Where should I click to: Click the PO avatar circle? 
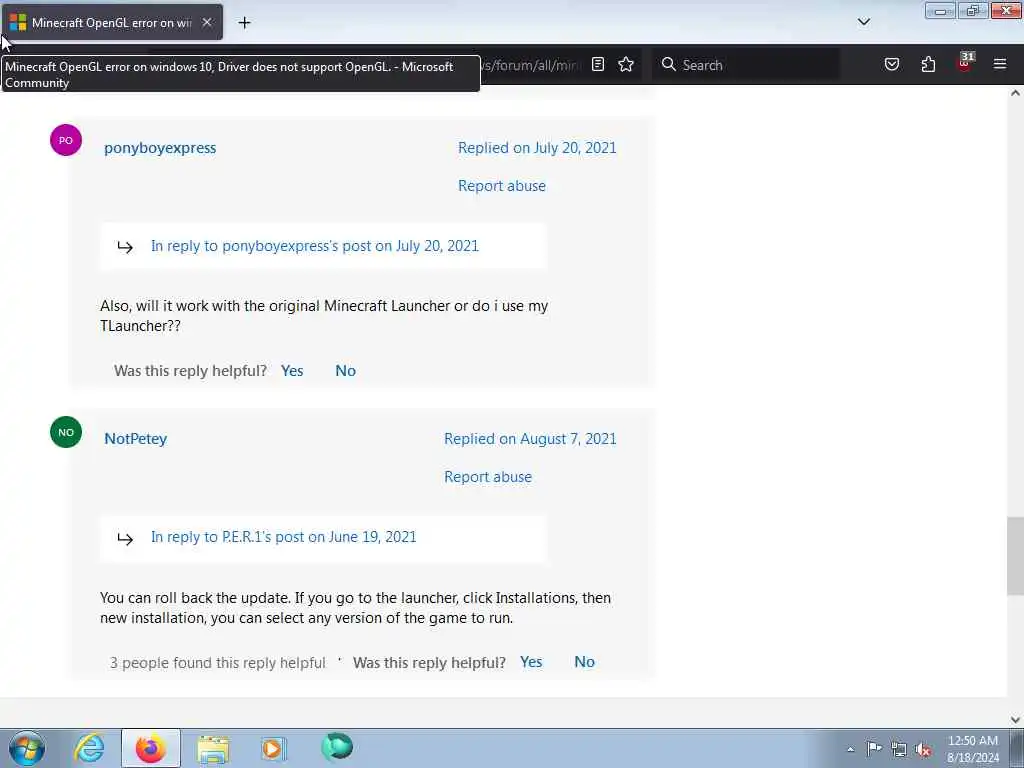66,140
